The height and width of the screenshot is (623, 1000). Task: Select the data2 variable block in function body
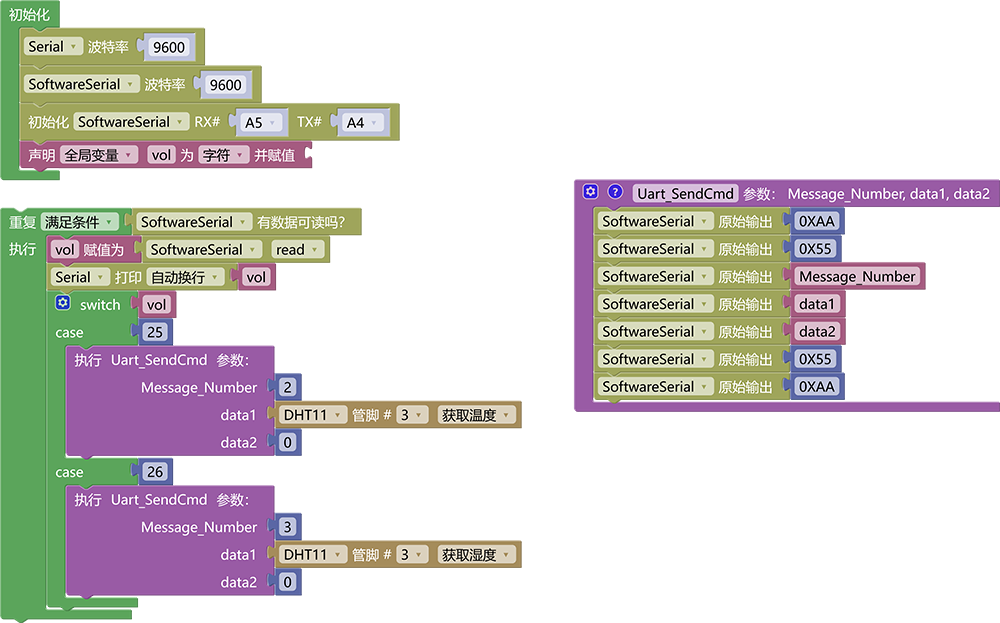click(x=818, y=332)
